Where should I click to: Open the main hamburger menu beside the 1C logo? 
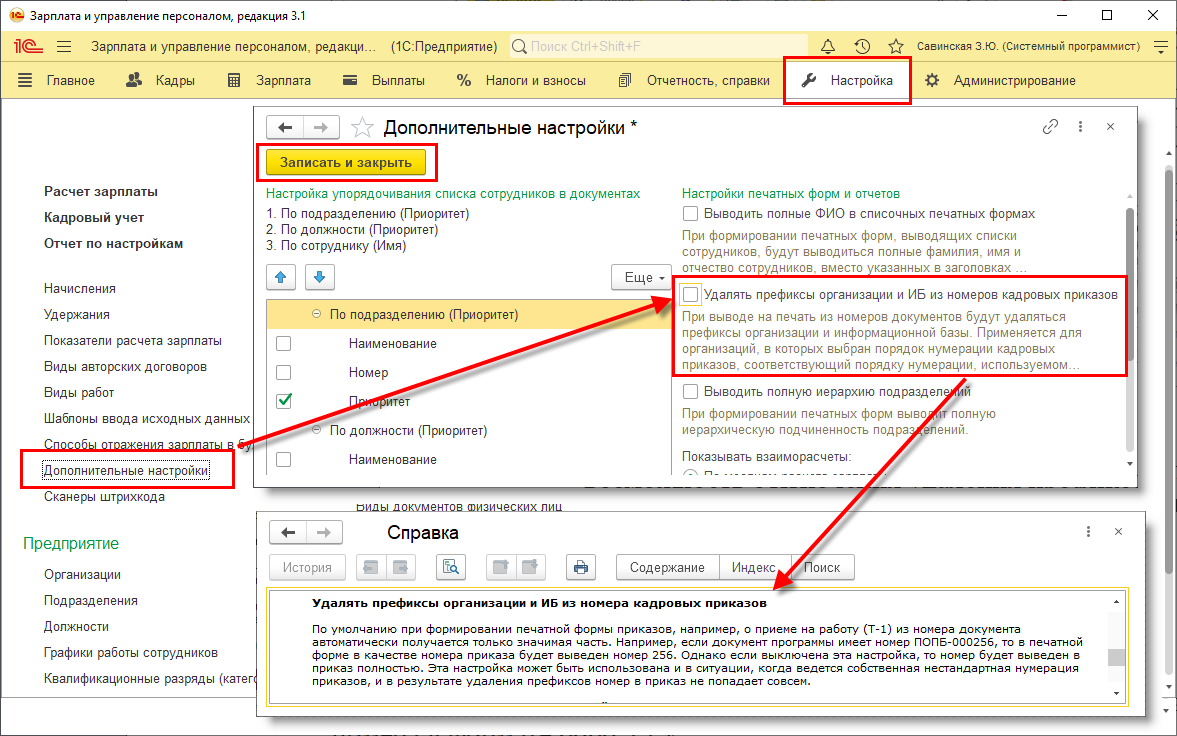(64, 47)
